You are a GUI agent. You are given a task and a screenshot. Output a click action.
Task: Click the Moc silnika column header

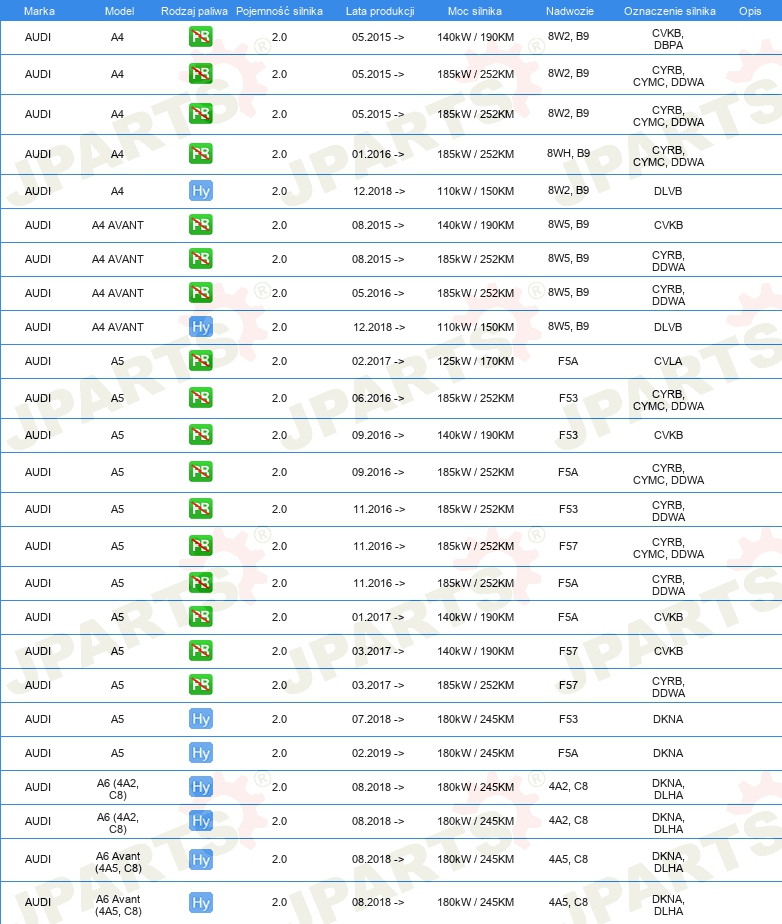474,11
